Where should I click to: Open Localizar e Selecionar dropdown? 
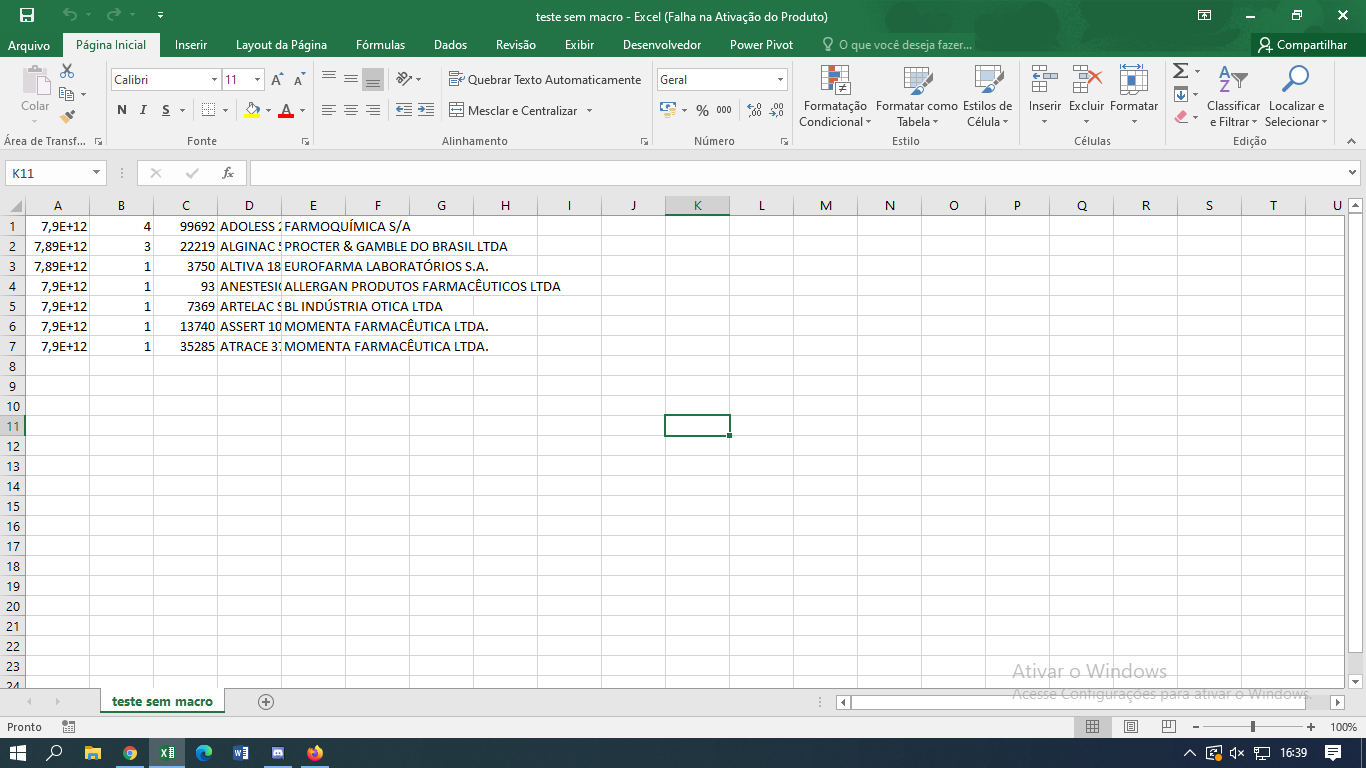[x=1296, y=96]
